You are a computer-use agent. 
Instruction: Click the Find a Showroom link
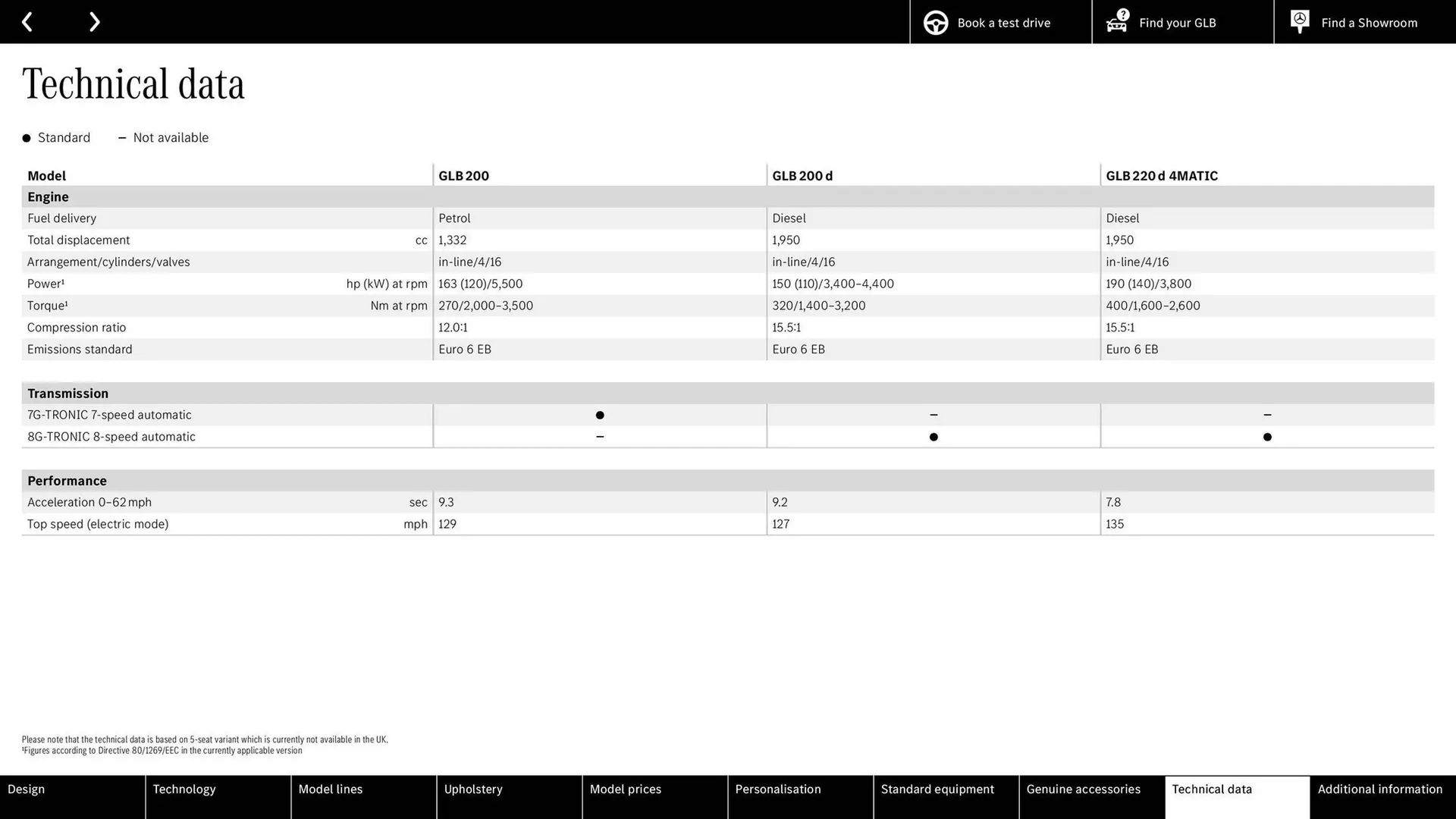coord(1369,22)
